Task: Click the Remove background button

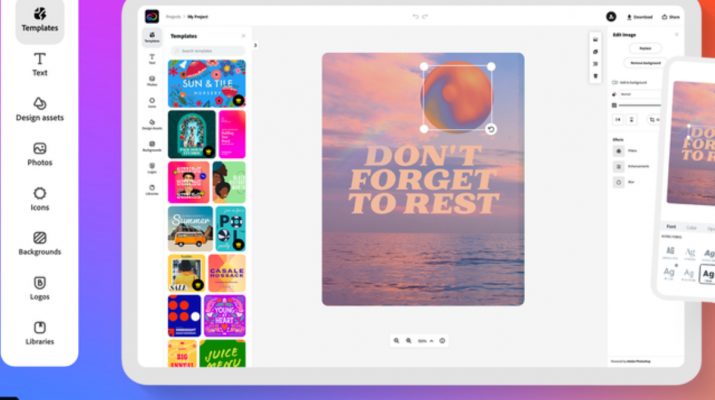Action: (645, 63)
